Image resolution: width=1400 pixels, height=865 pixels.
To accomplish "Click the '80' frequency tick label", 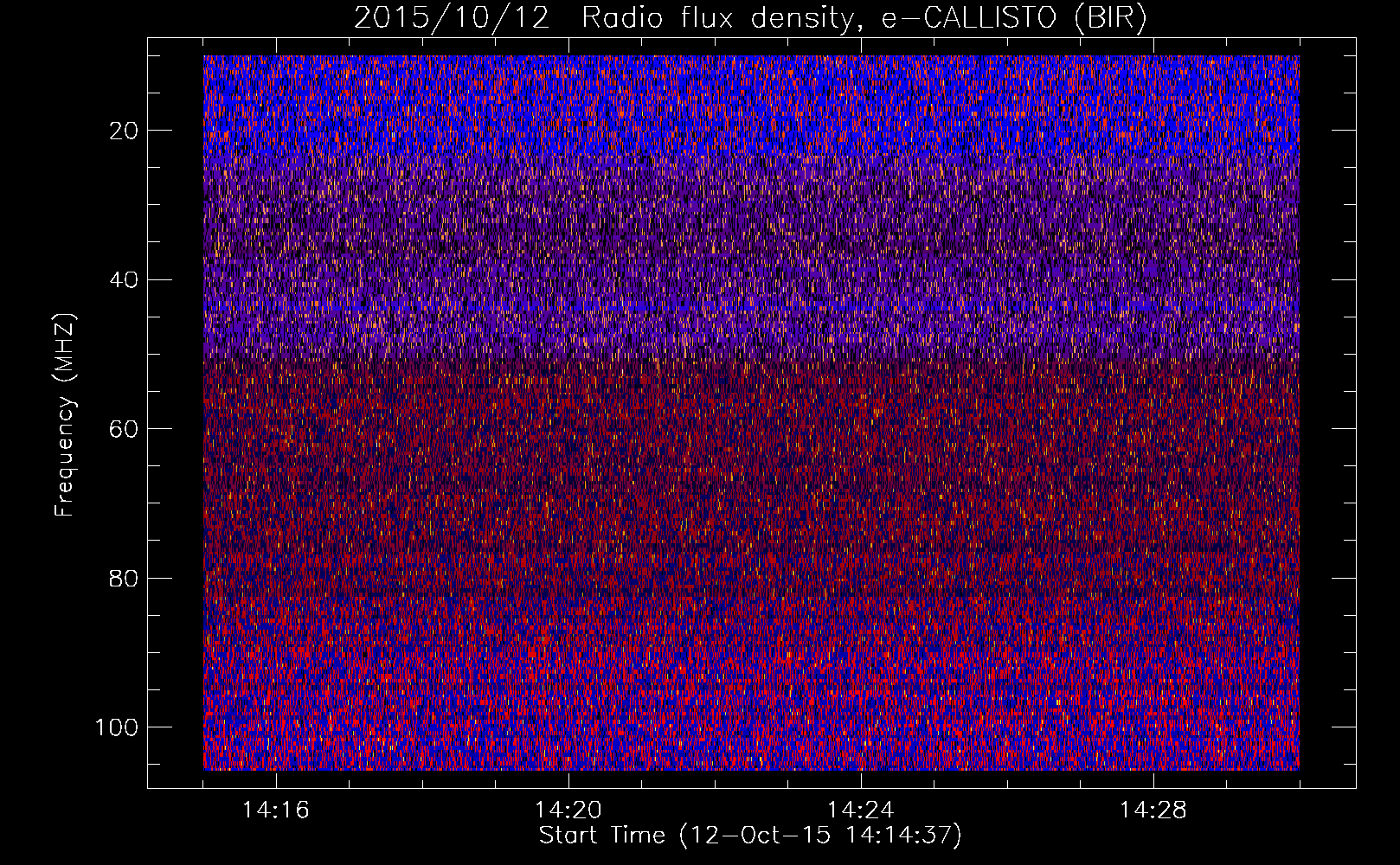I will [125, 578].
